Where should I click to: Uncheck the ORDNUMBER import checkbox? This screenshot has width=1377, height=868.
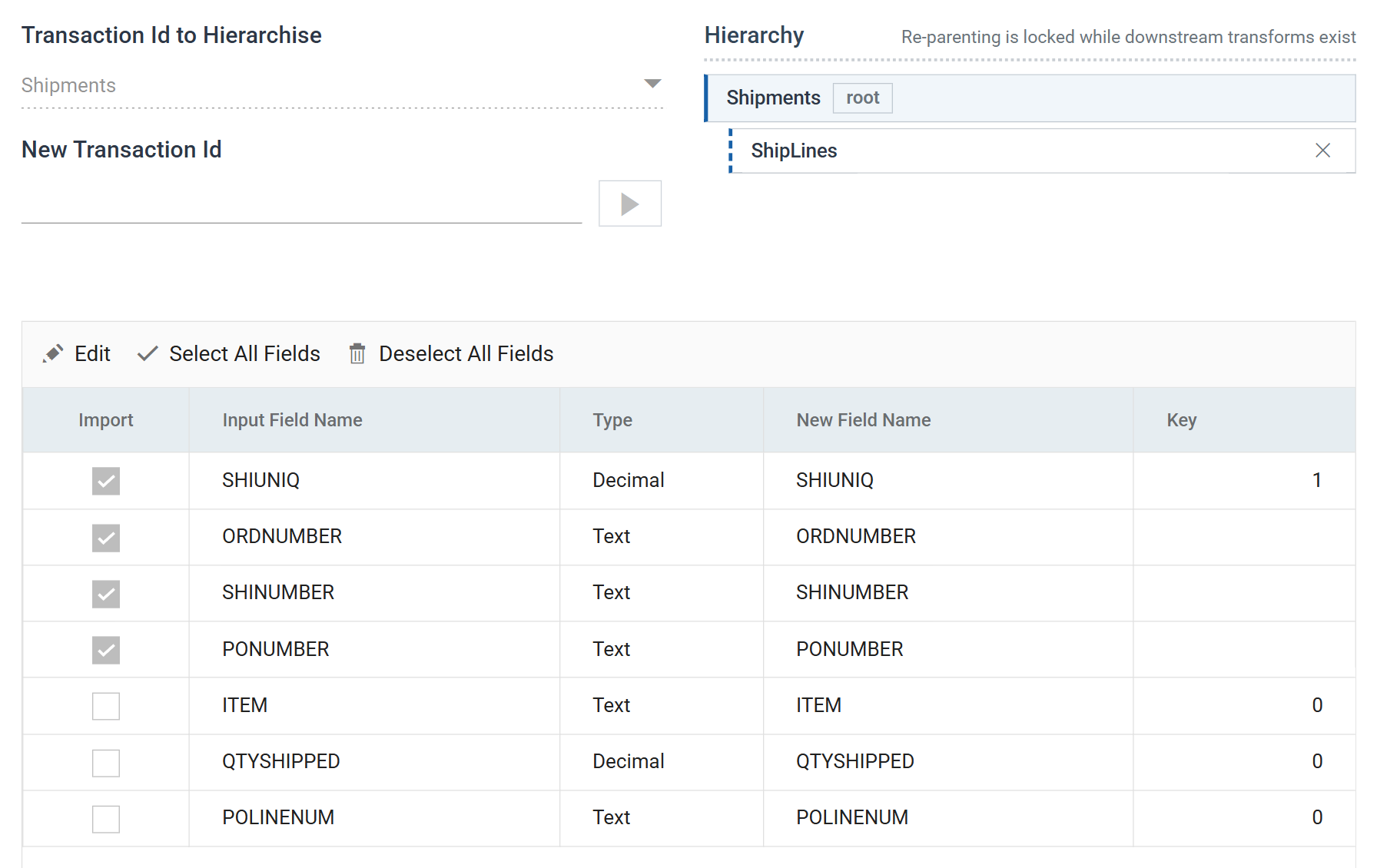point(106,538)
